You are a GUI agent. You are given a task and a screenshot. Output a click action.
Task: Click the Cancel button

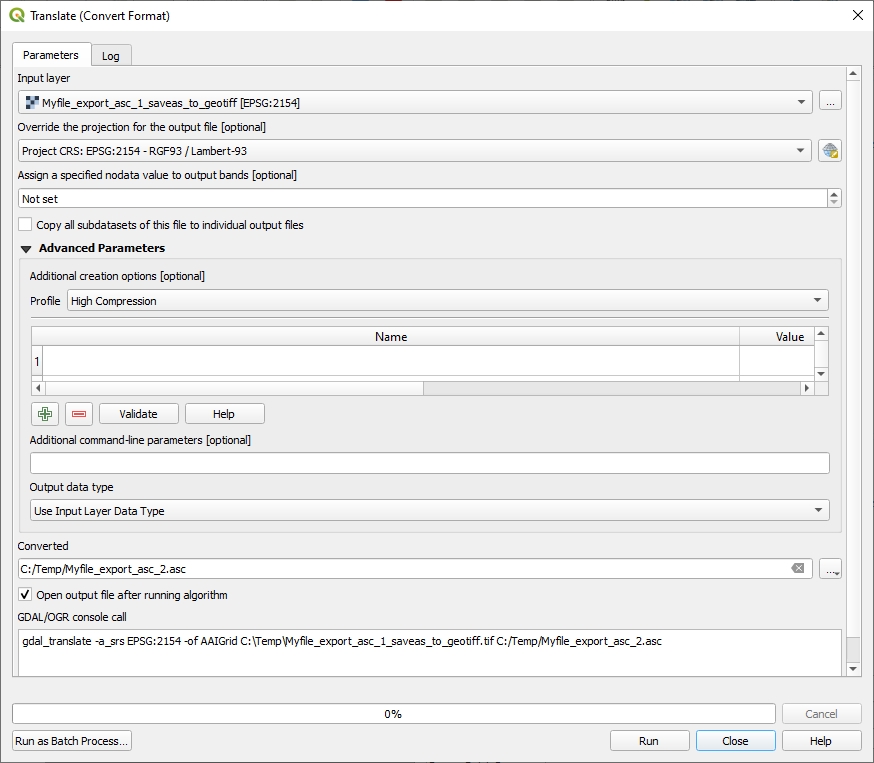[x=821, y=713]
